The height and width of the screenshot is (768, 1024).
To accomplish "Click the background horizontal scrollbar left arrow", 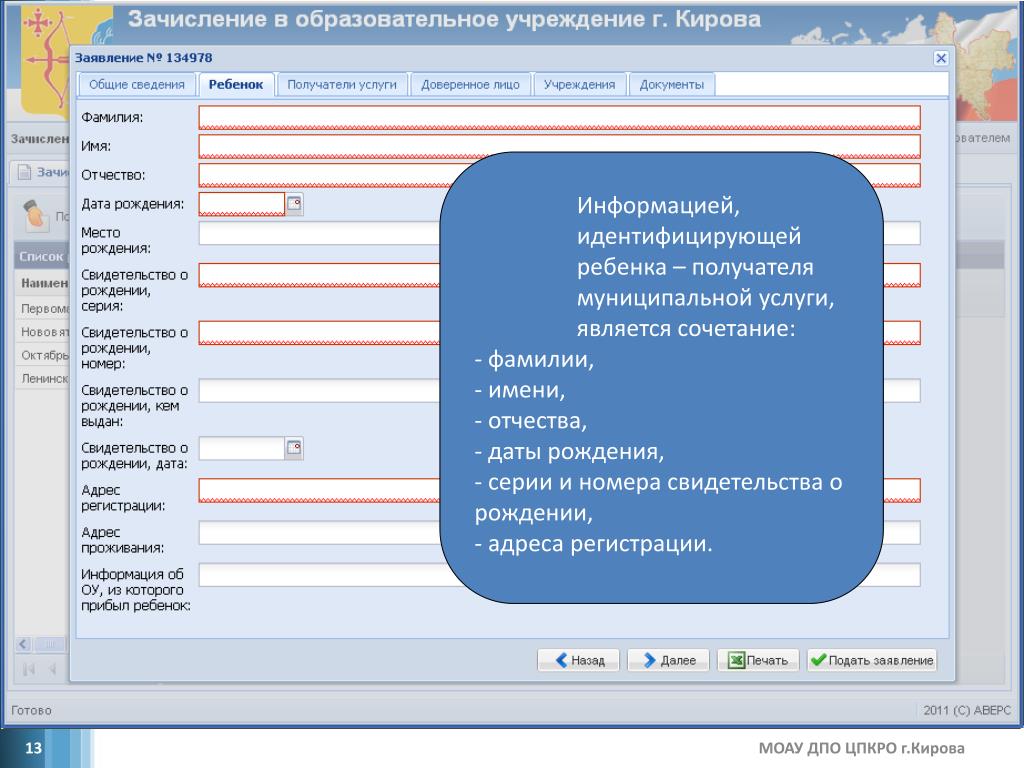I will pyautogui.click(x=24, y=645).
